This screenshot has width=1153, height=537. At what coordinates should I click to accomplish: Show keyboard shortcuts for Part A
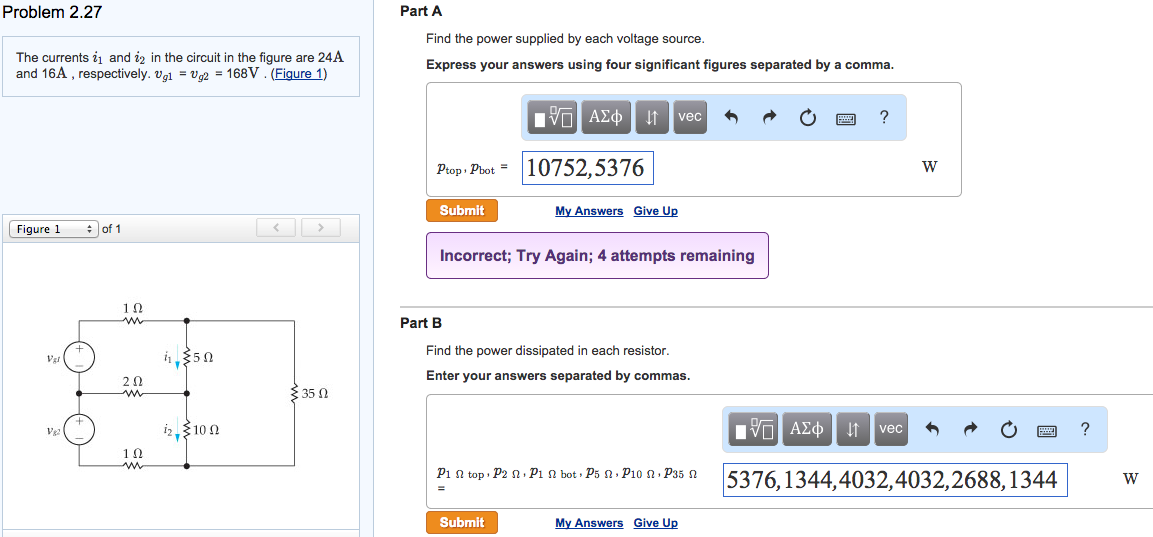point(845,118)
